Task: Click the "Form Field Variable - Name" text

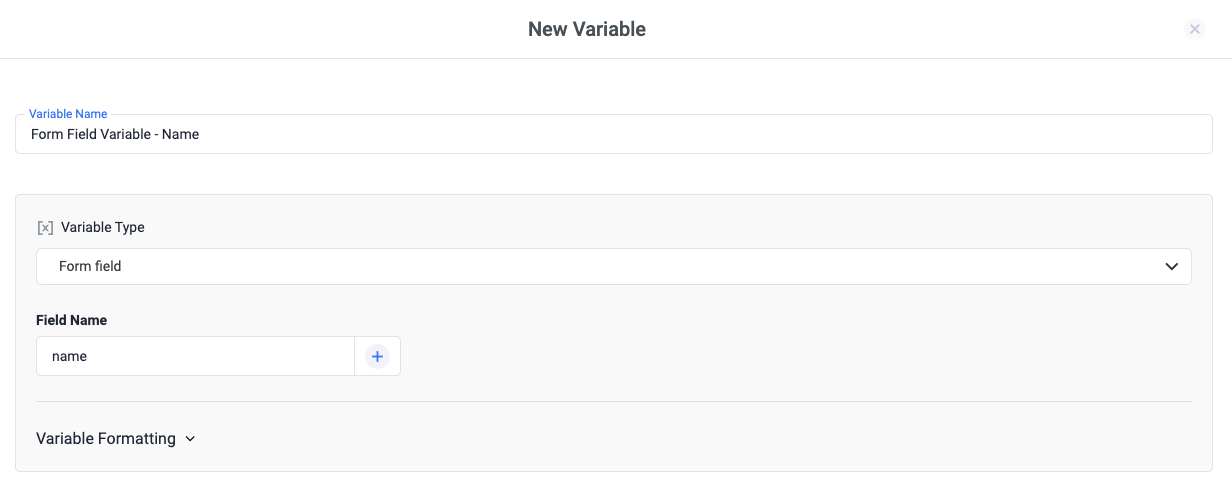Action: click(x=115, y=134)
